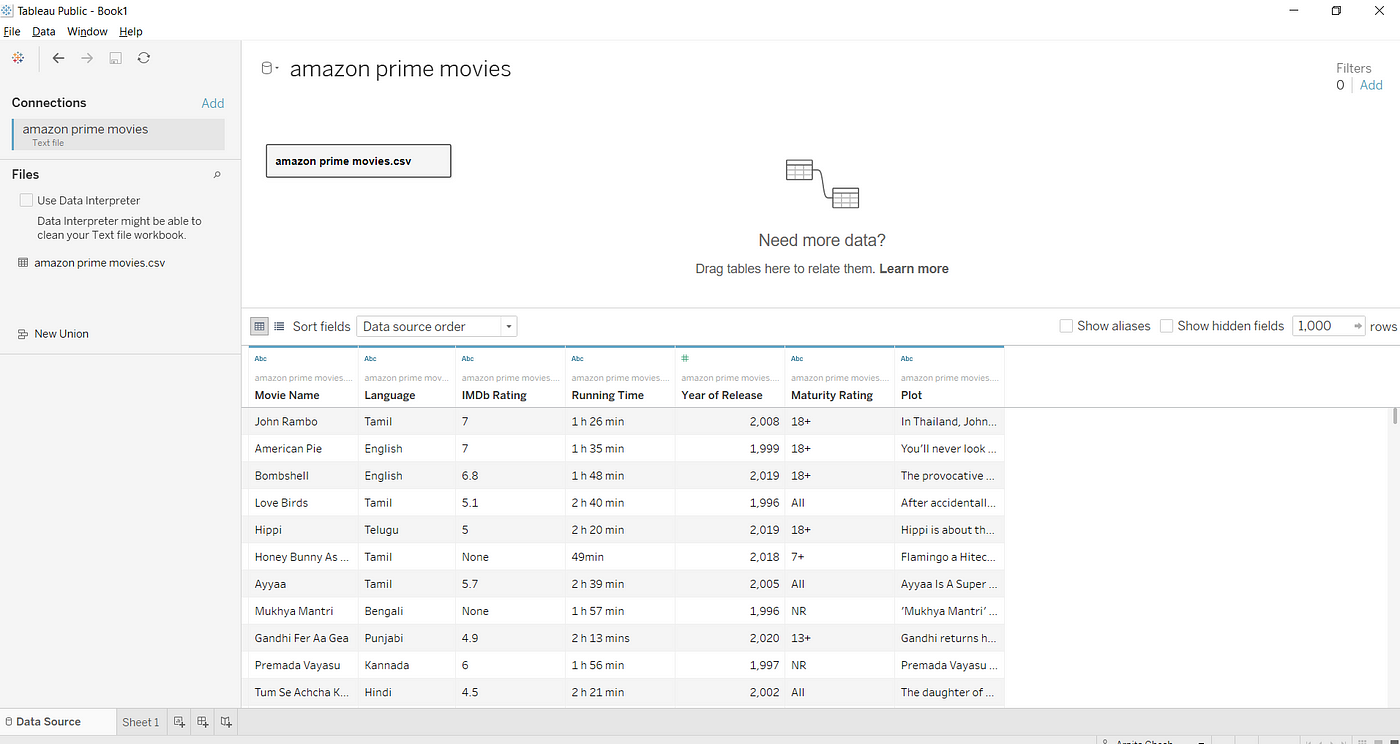Go back with the undo arrow
1400x744 pixels.
58,58
